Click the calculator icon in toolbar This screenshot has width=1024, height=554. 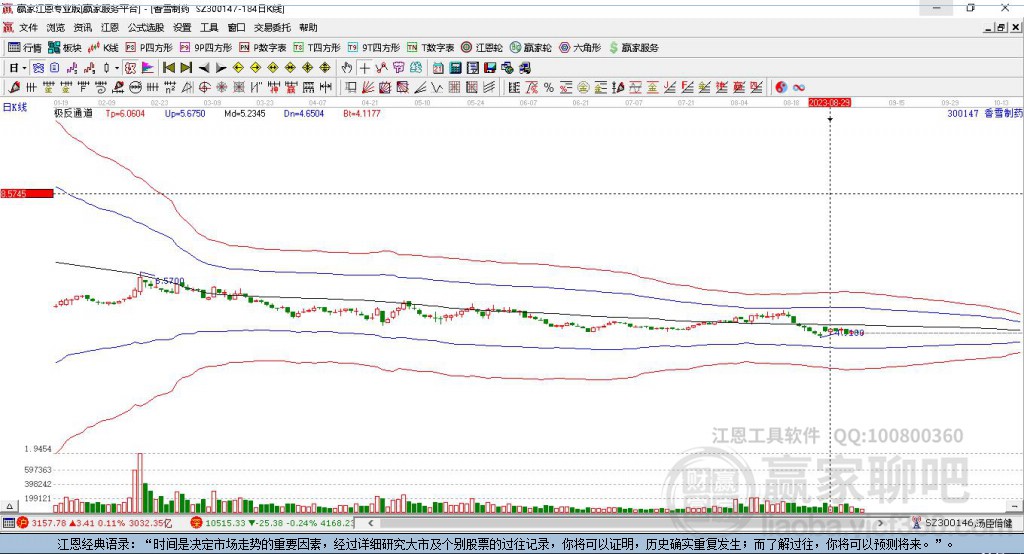(456, 68)
